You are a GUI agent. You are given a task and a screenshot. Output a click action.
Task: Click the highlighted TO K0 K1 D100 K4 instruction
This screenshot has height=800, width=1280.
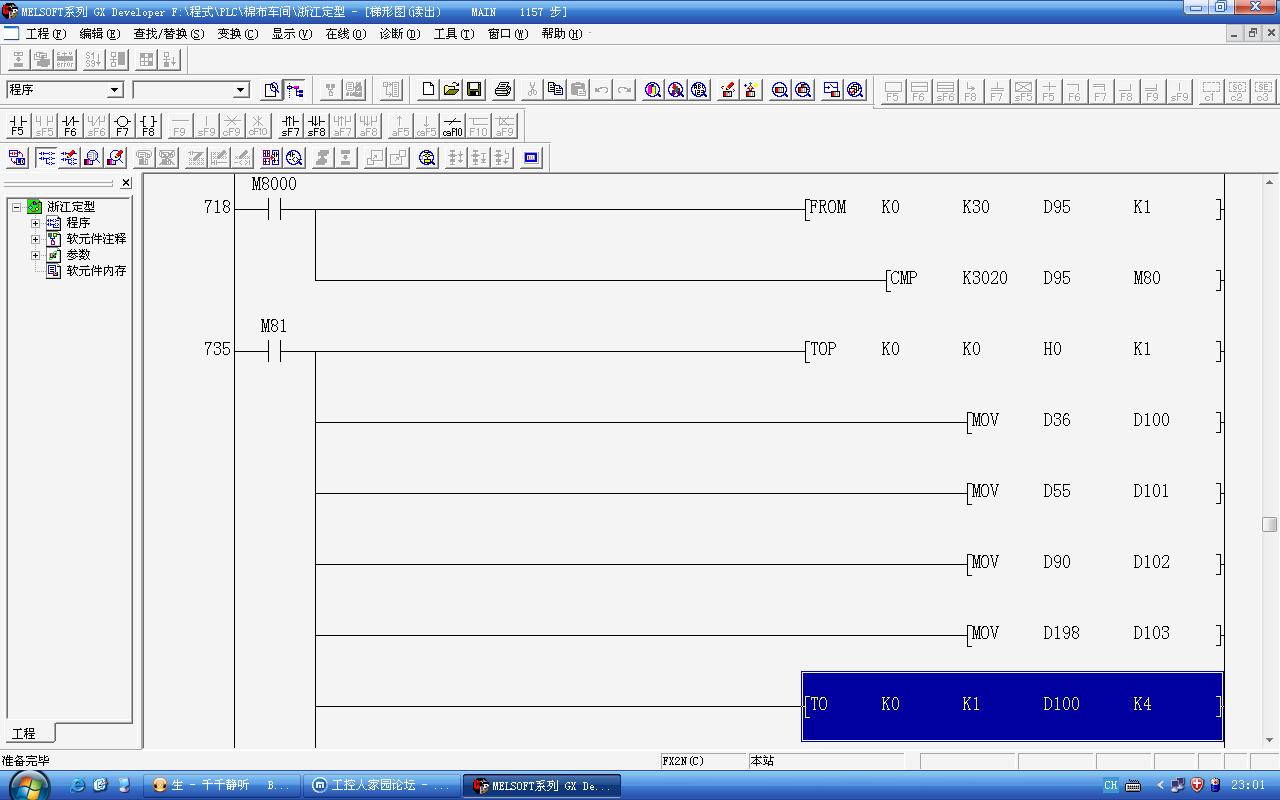pyautogui.click(x=1011, y=705)
